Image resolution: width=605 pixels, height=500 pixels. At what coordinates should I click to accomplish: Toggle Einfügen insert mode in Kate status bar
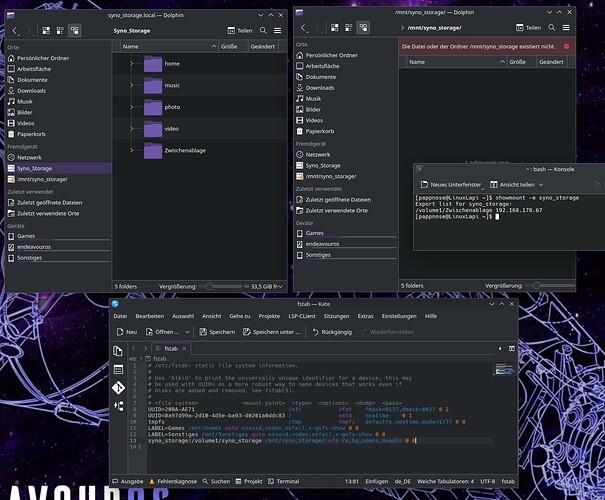[377, 481]
